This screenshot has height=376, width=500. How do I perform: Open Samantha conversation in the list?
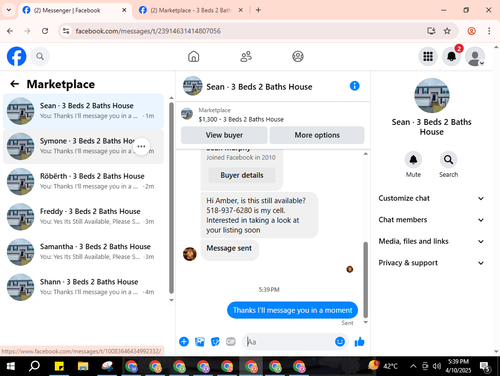(83, 252)
